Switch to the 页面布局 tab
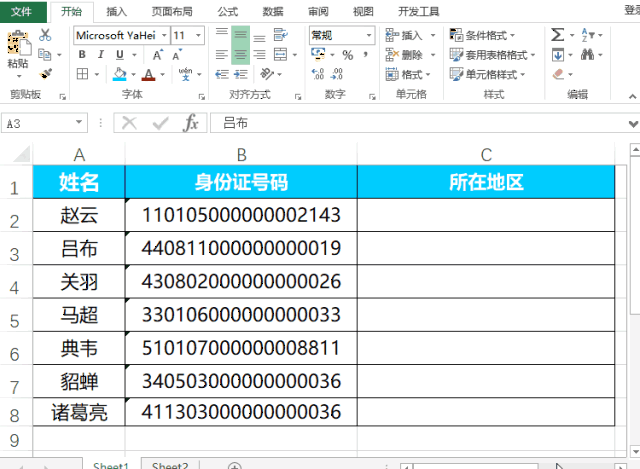Screen dimensions: 640x469 click(172, 11)
